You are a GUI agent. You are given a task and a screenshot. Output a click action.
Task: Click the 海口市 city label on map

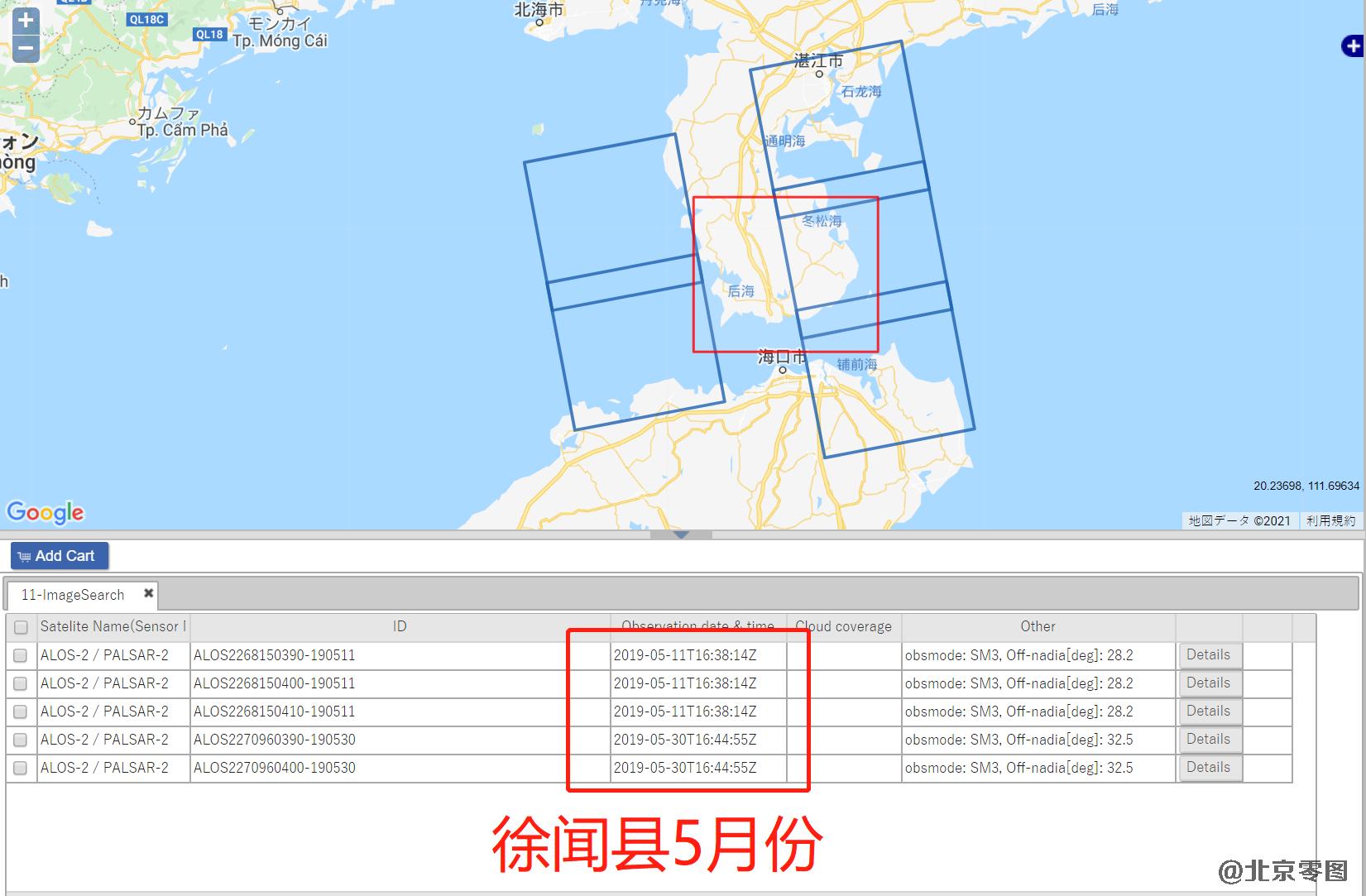click(782, 357)
